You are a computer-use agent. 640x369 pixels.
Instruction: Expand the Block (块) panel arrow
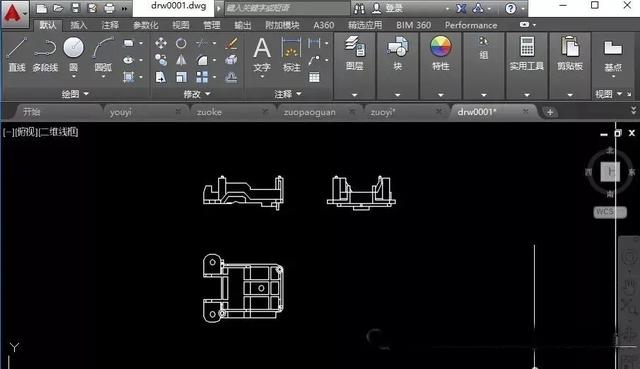pos(398,95)
